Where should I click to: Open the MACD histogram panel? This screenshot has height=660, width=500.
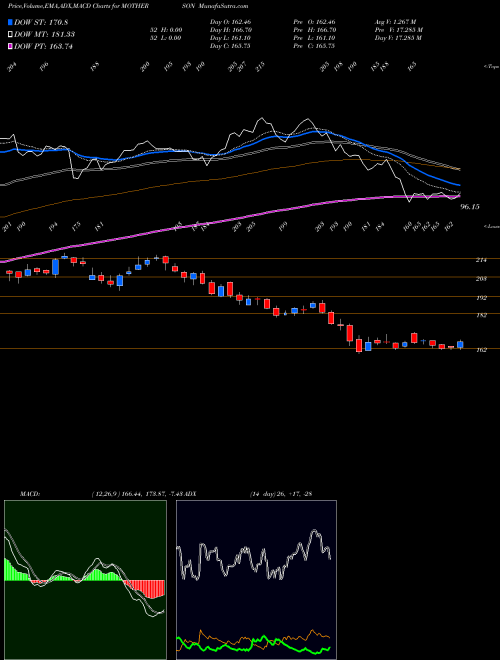pos(85,580)
